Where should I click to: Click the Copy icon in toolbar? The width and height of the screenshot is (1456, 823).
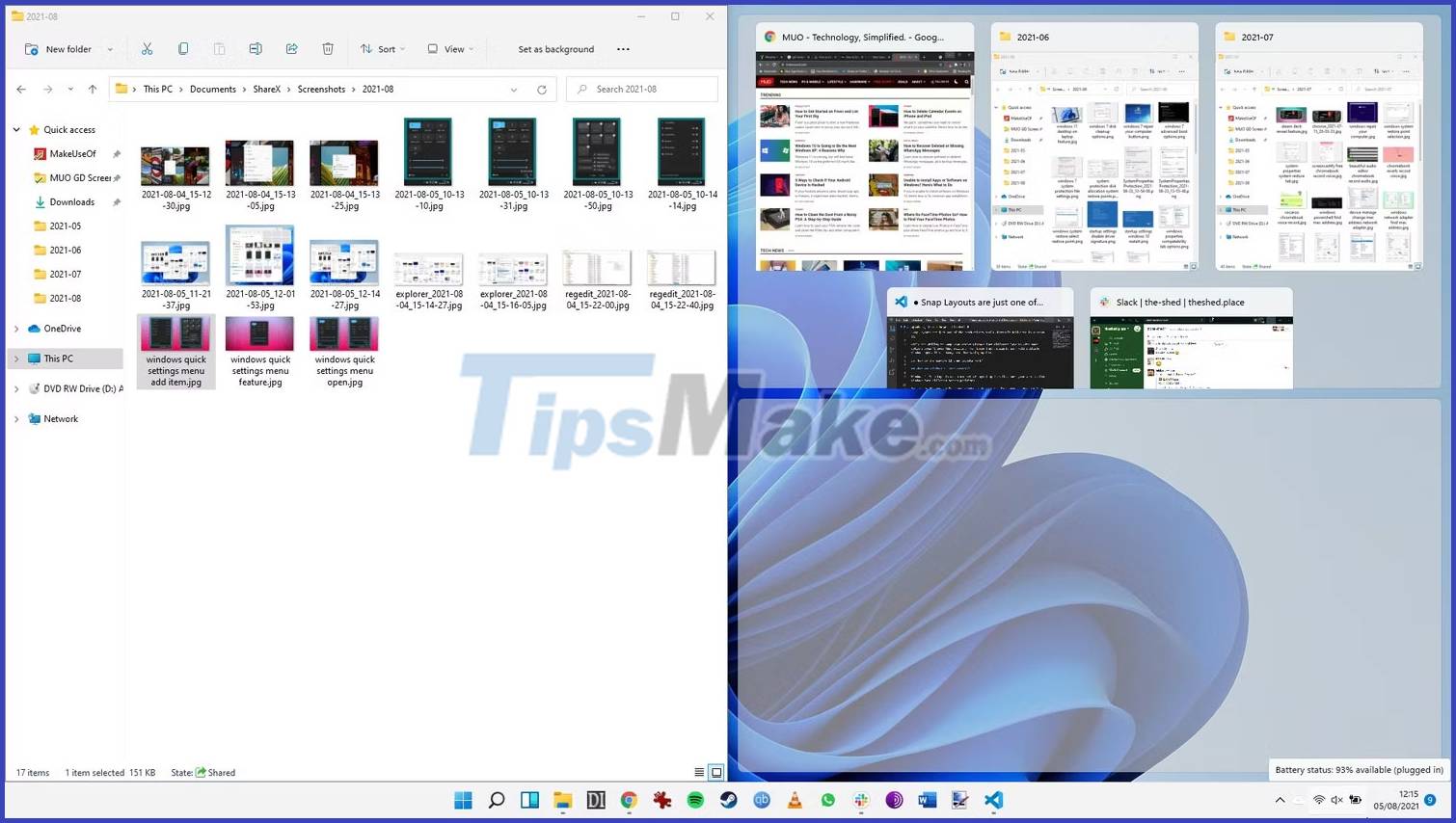pos(183,49)
